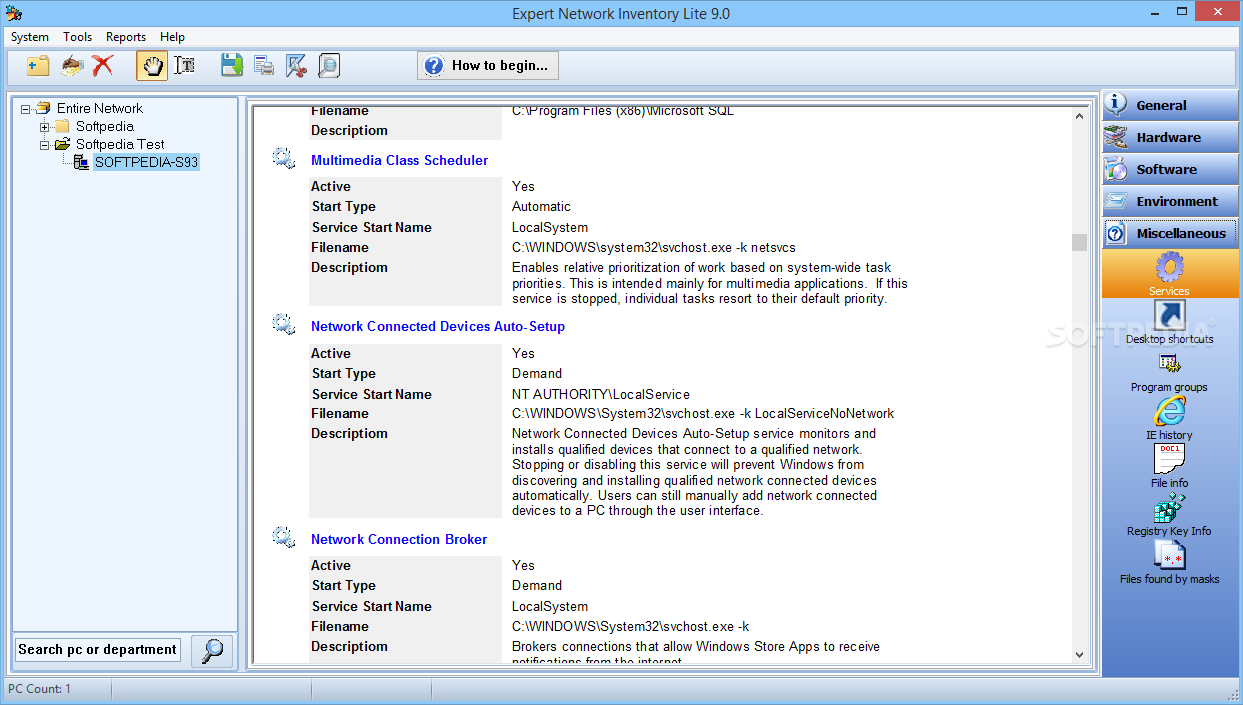Open the Environment category tab
The height and width of the screenshot is (705, 1243).
click(1170, 201)
